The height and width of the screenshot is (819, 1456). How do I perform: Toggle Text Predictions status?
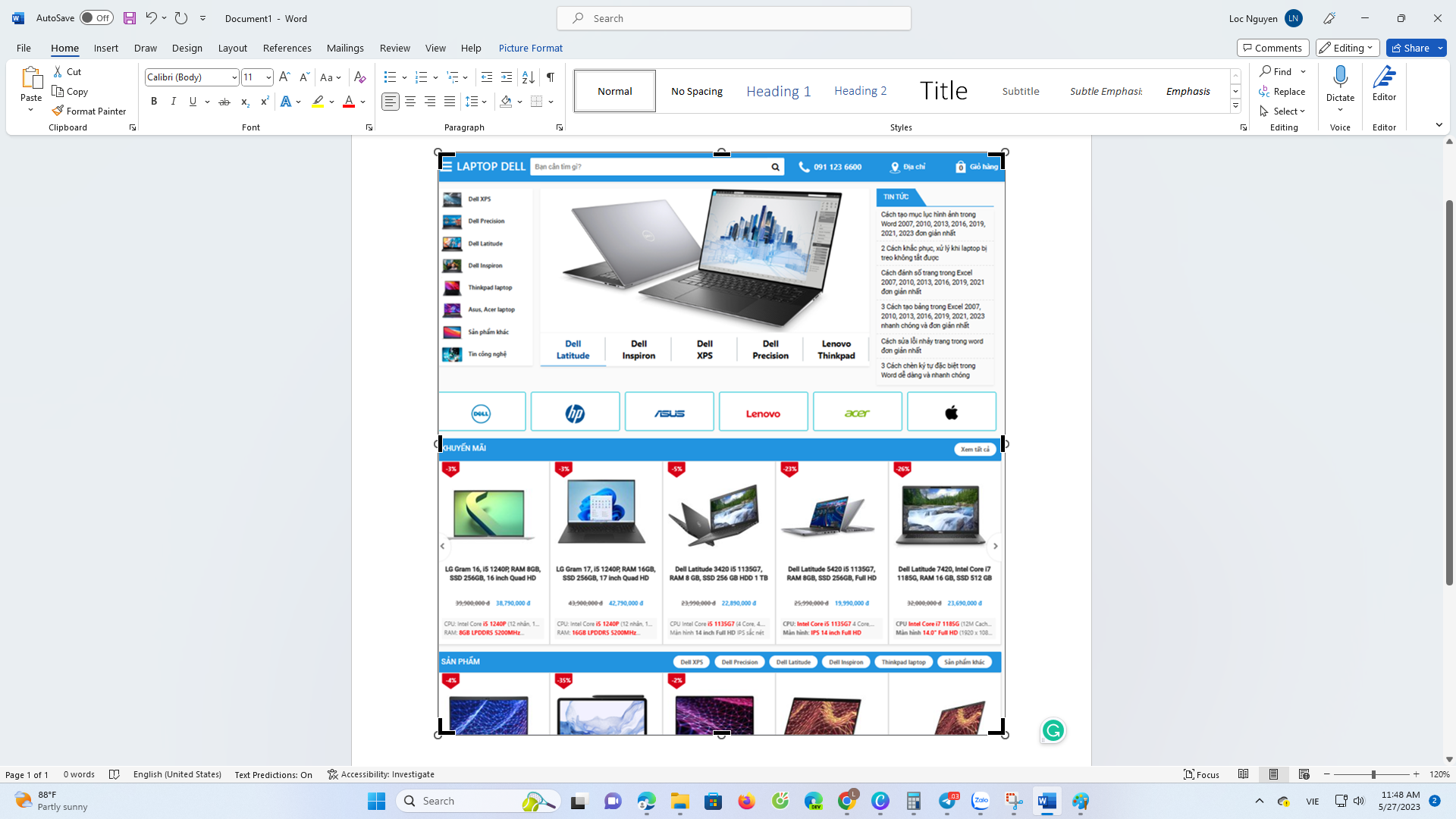(x=273, y=774)
